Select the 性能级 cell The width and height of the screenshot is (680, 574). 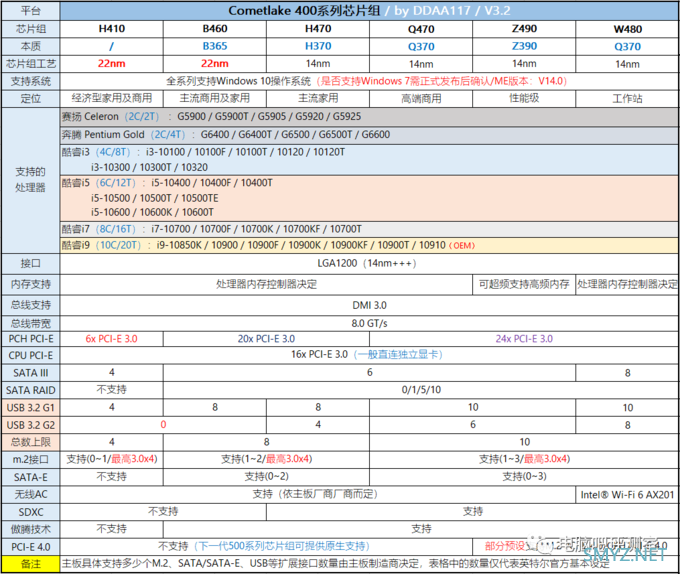pyautogui.click(x=524, y=98)
